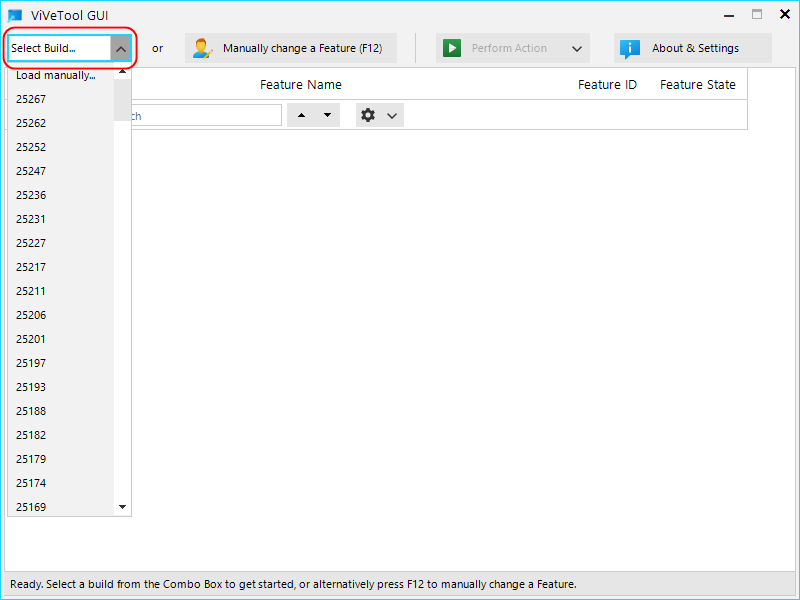Expand the Perform Action dropdown arrow
This screenshot has width=800, height=600.
click(577, 49)
